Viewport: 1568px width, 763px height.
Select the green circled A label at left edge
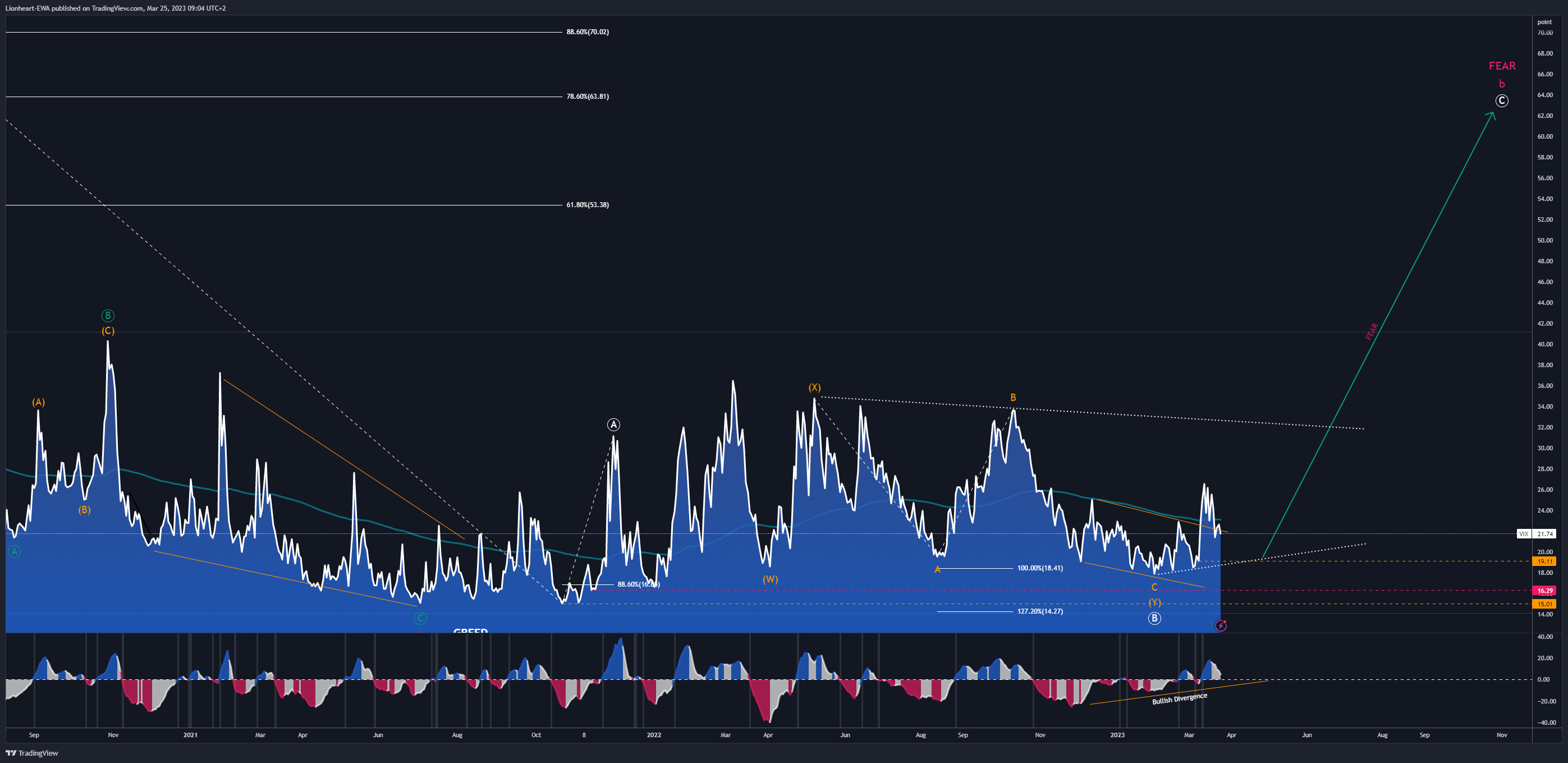click(14, 552)
